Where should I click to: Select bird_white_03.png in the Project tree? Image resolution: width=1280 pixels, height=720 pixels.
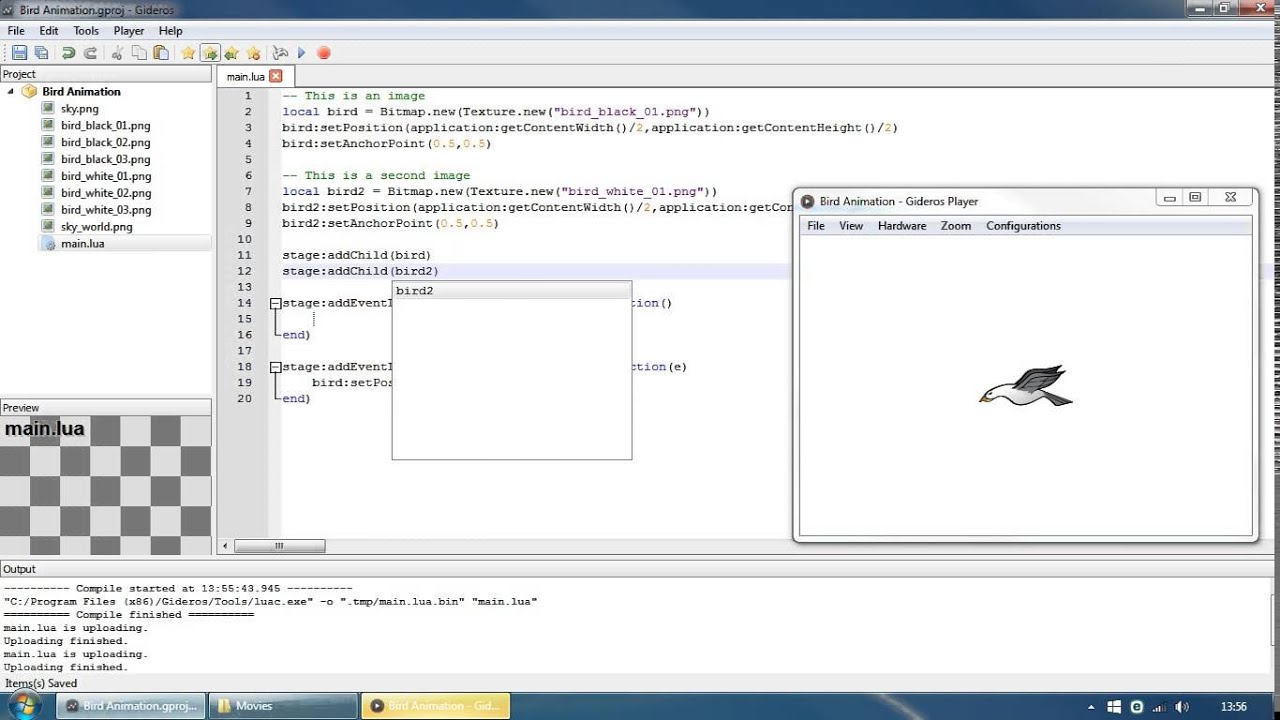105,210
